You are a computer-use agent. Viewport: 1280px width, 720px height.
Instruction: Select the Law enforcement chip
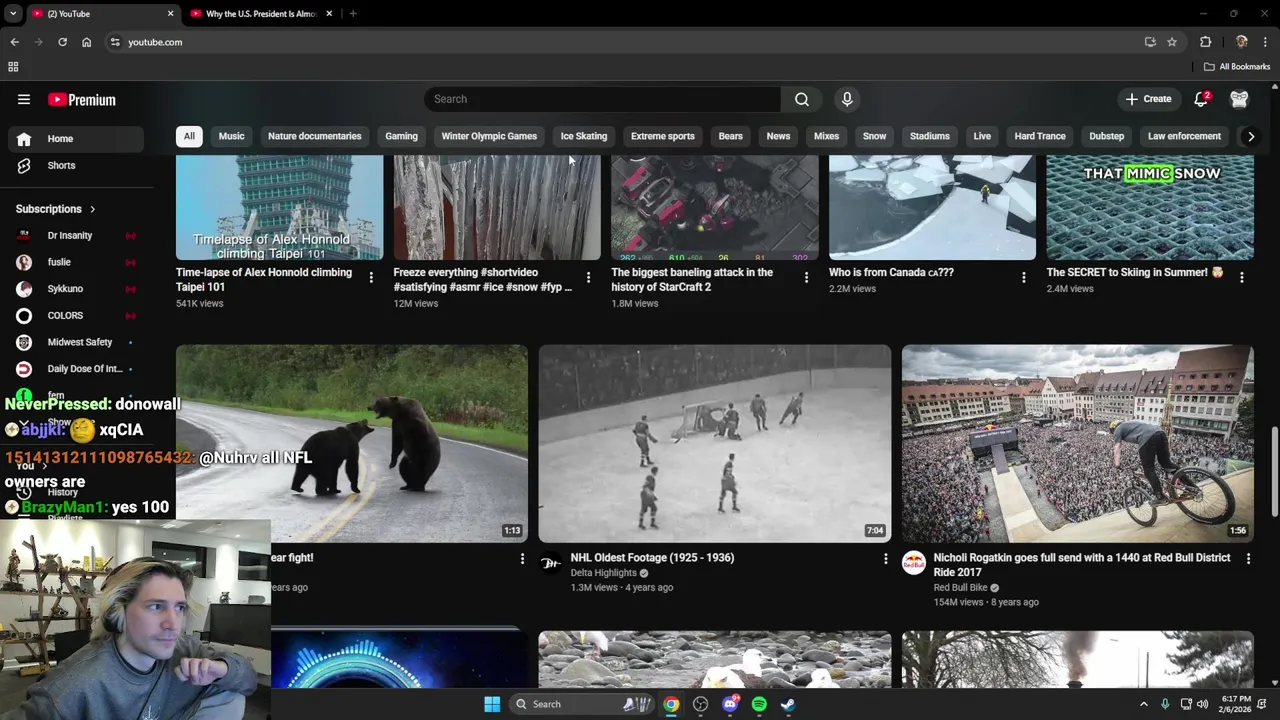1184,136
